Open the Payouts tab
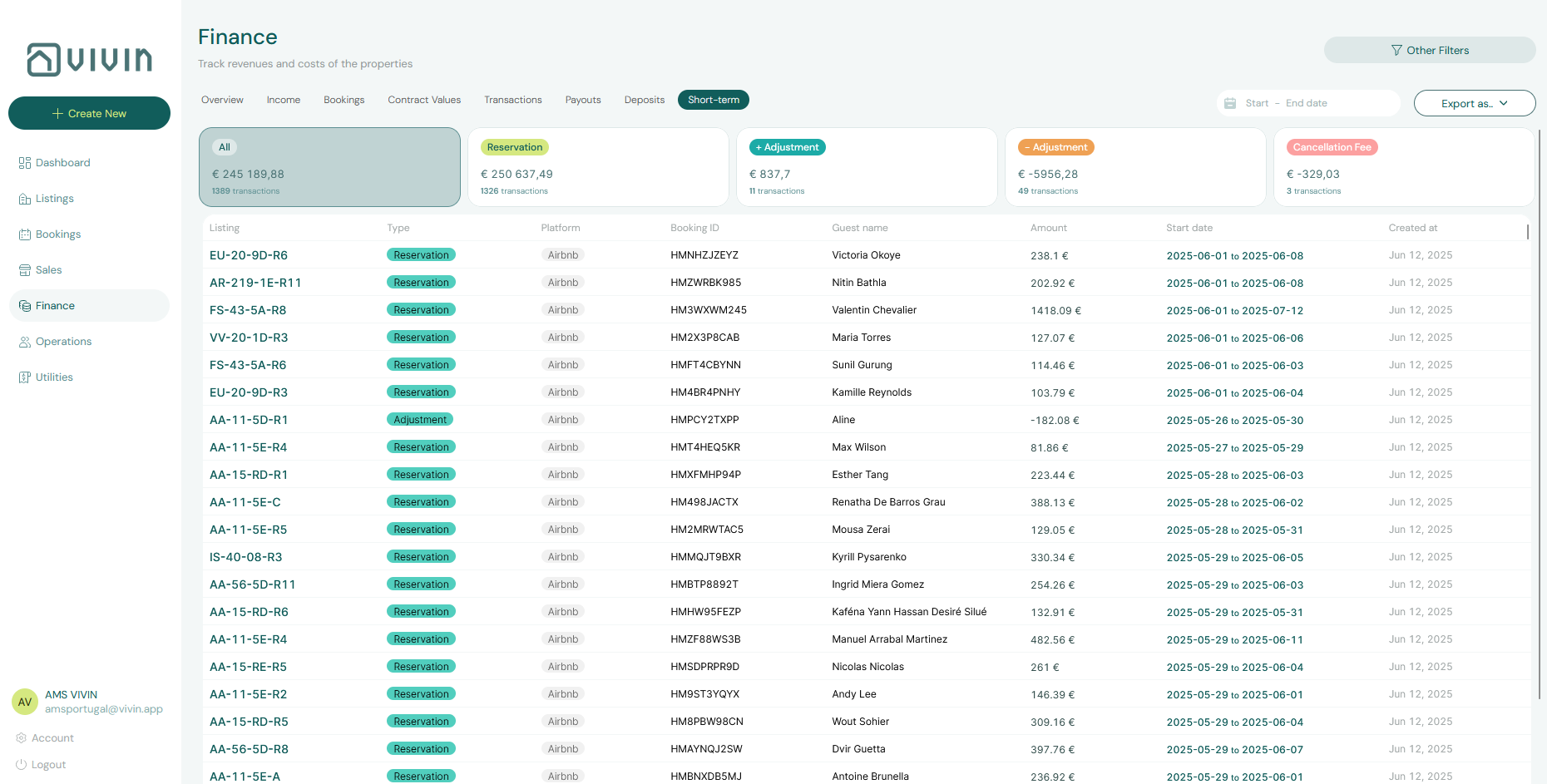The image size is (1547, 784). [582, 100]
